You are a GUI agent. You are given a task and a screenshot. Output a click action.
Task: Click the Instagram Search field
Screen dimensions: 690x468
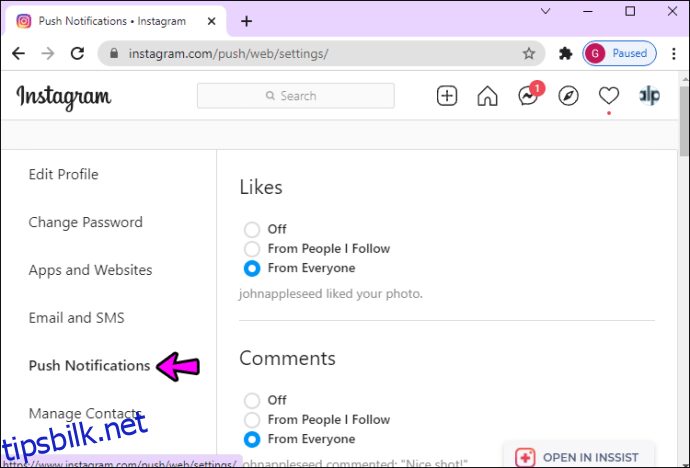tap(296, 96)
